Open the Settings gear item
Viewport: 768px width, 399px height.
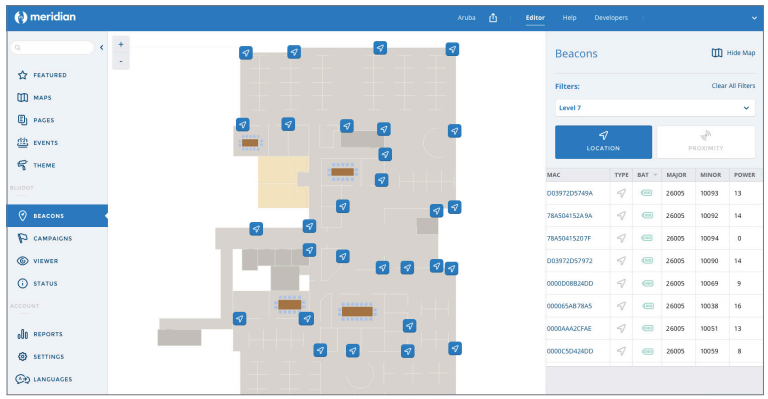[x=48, y=356]
